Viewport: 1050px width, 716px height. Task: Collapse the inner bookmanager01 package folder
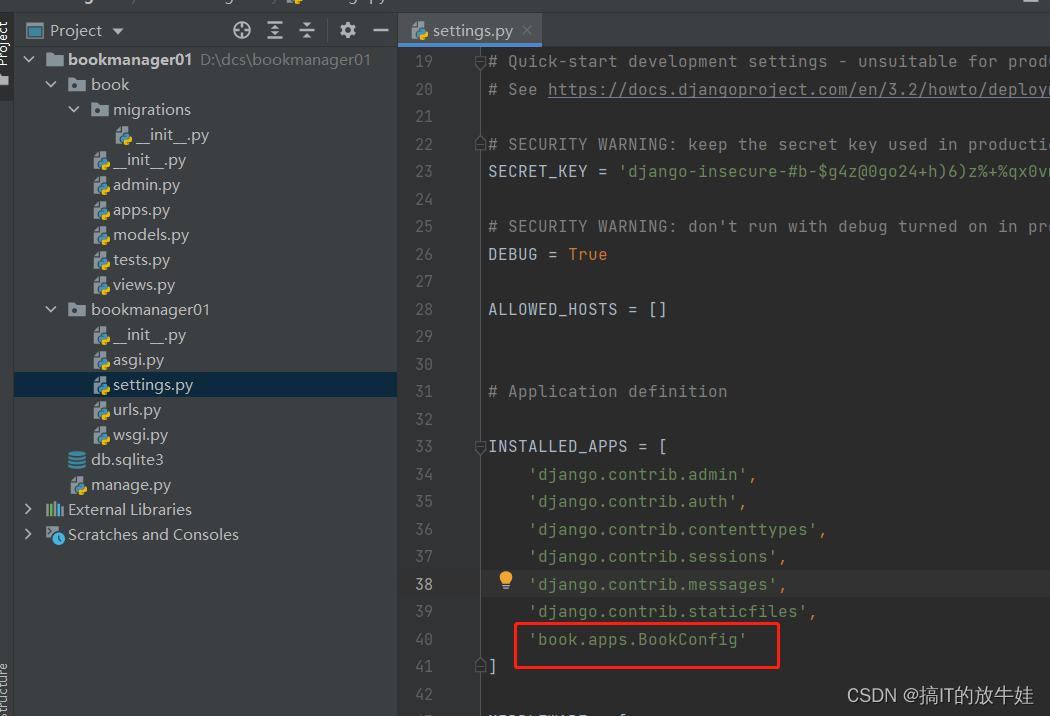pos(51,309)
